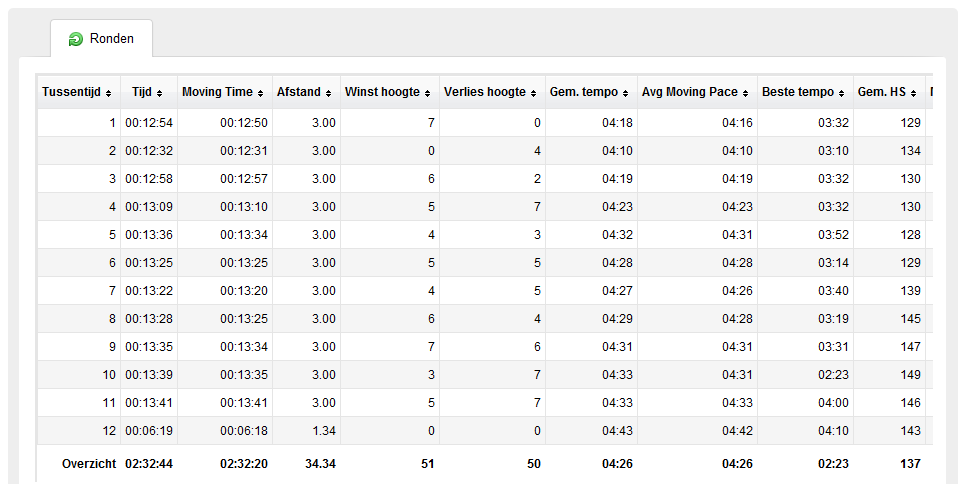
Task: Sort by Gem. HS arrows icon
Action: click(914, 94)
